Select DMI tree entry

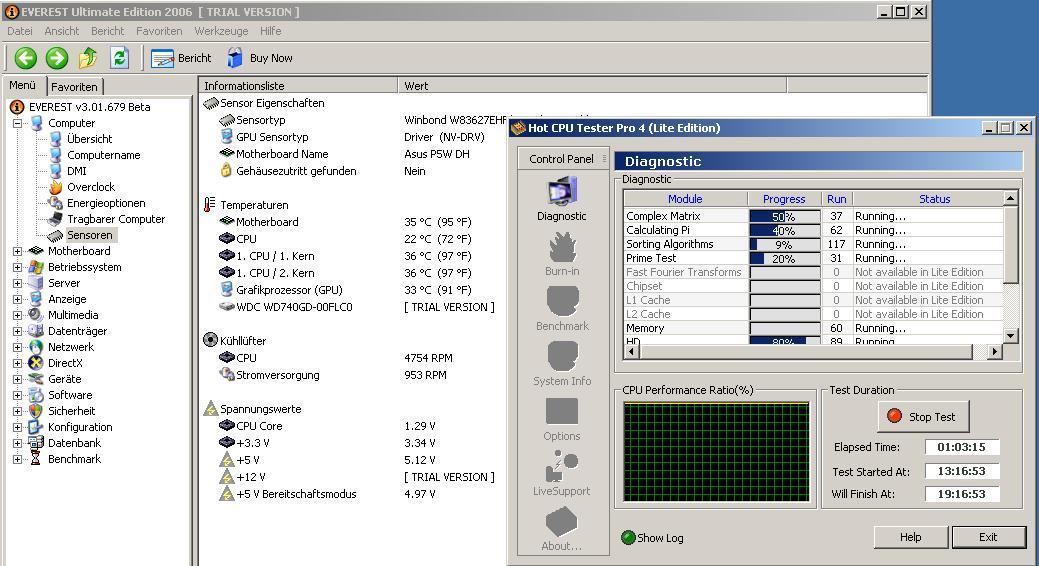click(x=77, y=170)
